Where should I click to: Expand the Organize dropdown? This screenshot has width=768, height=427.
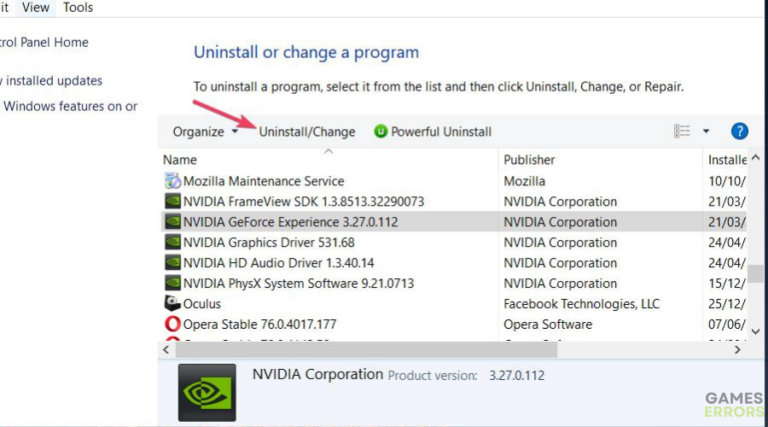(x=205, y=132)
